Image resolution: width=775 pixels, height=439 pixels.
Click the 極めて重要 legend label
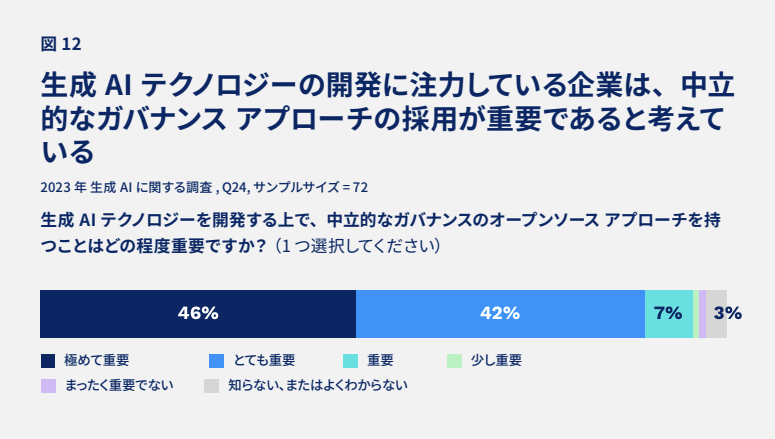click(97, 360)
